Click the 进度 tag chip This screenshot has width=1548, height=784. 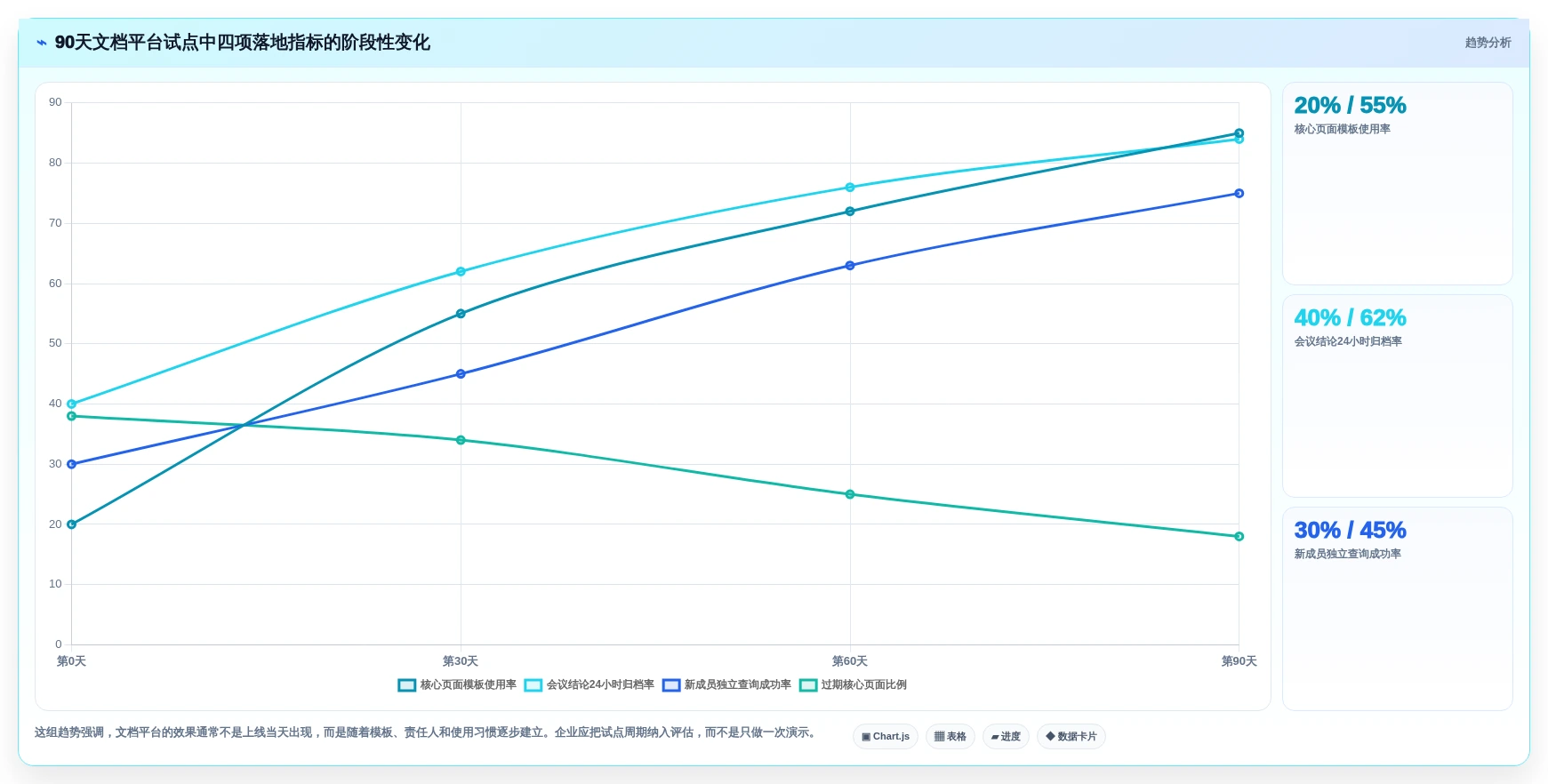[x=1006, y=737]
